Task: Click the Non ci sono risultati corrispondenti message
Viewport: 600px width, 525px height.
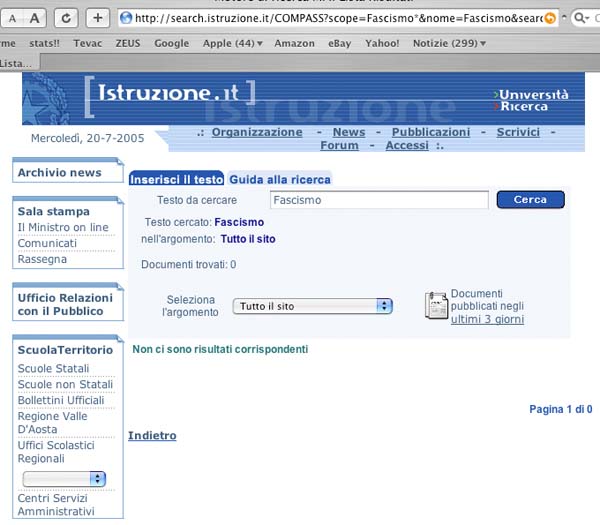Action: pyautogui.click(x=220, y=349)
